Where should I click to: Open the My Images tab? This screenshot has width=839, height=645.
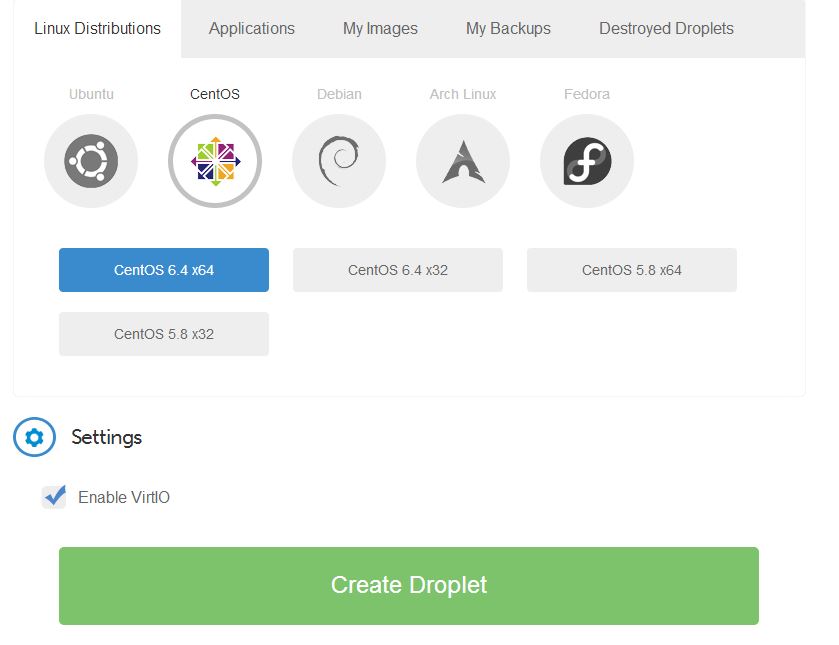point(380,28)
